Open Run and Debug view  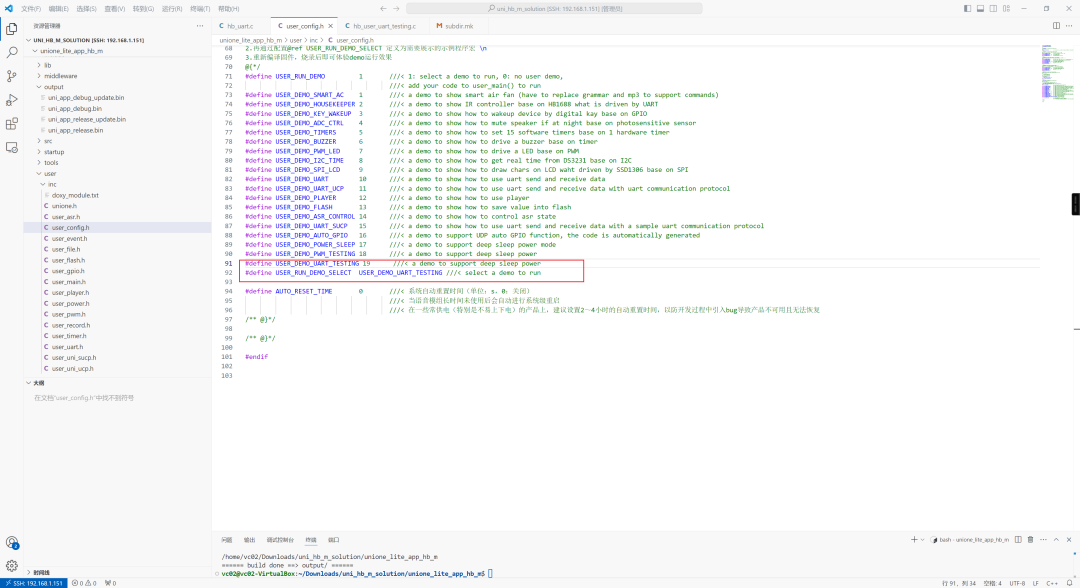click(x=12, y=100)
